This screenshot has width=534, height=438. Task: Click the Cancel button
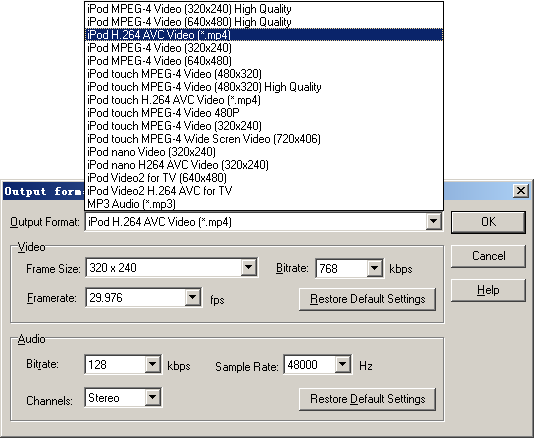(488, 256)
